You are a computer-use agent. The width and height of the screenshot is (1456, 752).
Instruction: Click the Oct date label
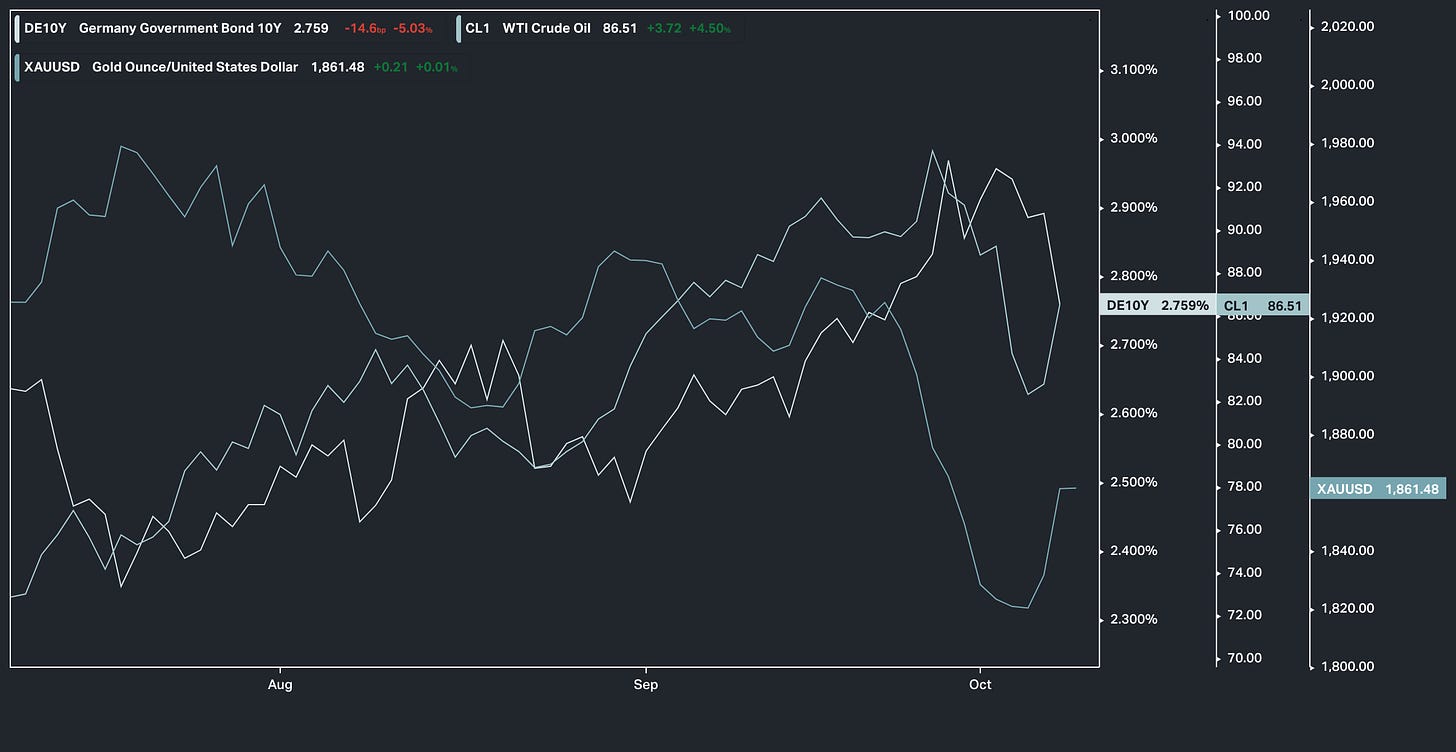pos(980,685)
